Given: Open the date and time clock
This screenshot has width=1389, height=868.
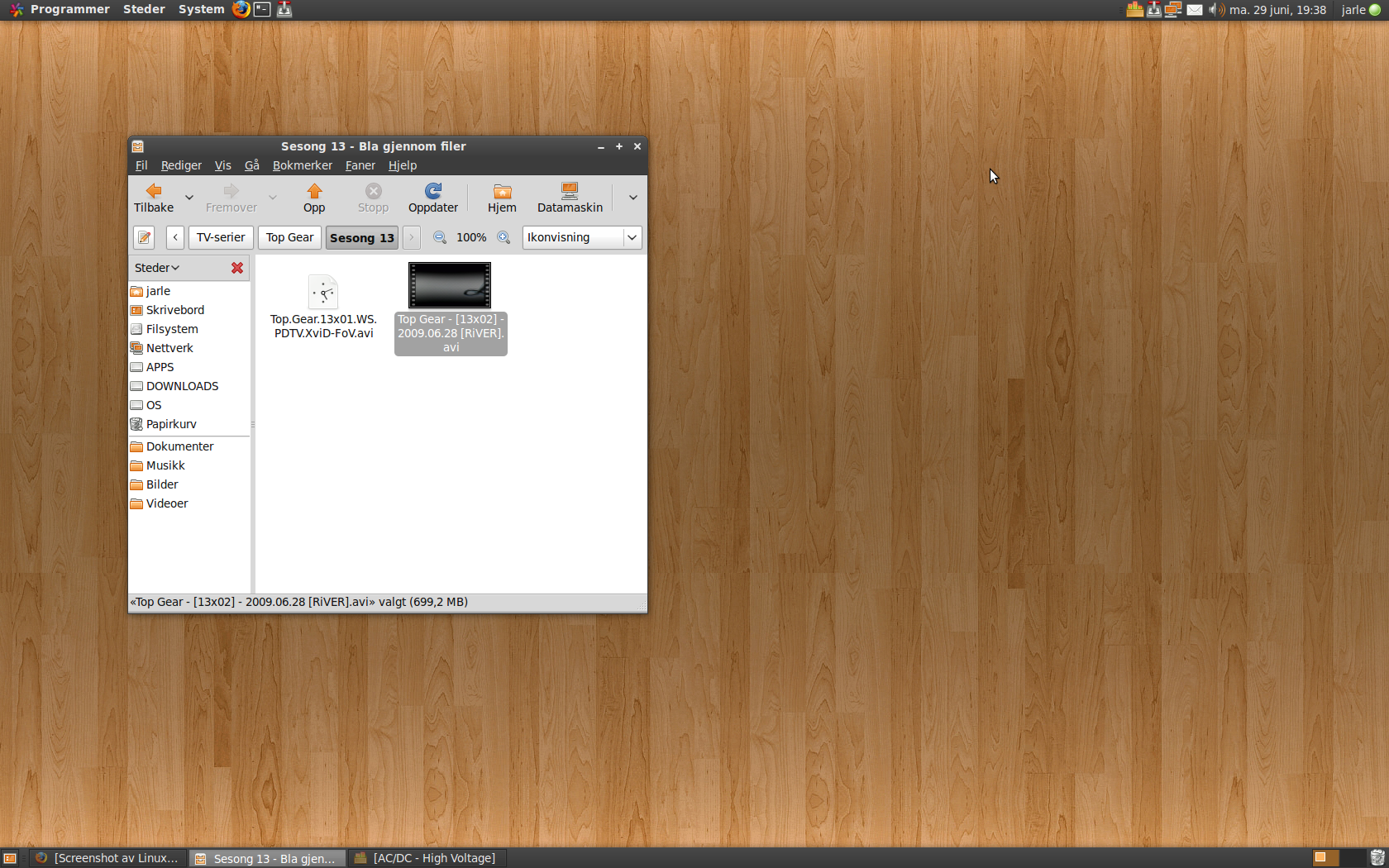Looking at the screenshot, I should [x=1277, y=10].
